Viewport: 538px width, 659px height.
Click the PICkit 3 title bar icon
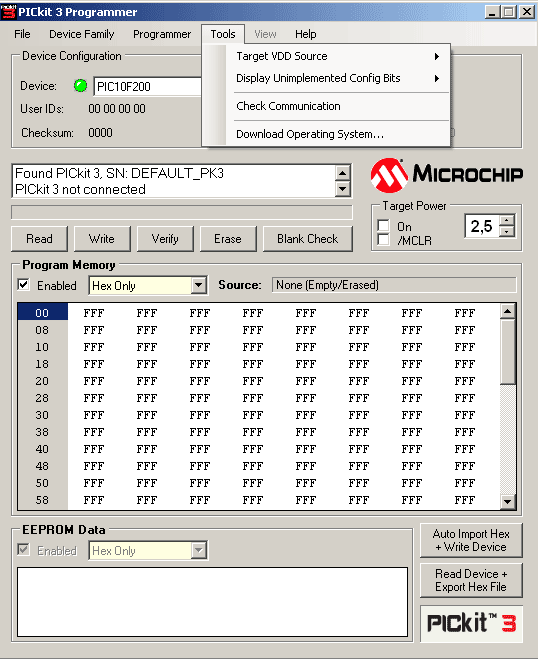[x=8, y=12]
